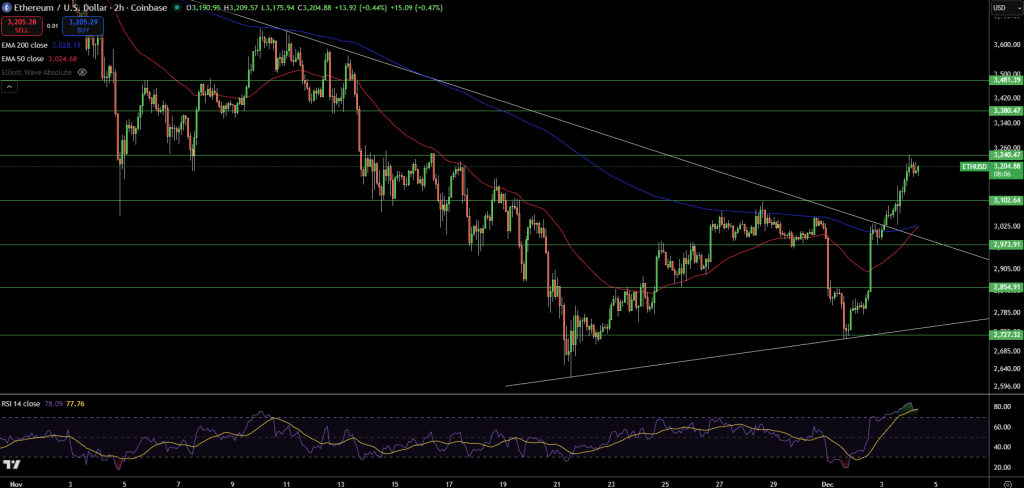Click the Dec label on time axis
The image size is (1024, 488).
pyautogui.click(x=829, y=483)
